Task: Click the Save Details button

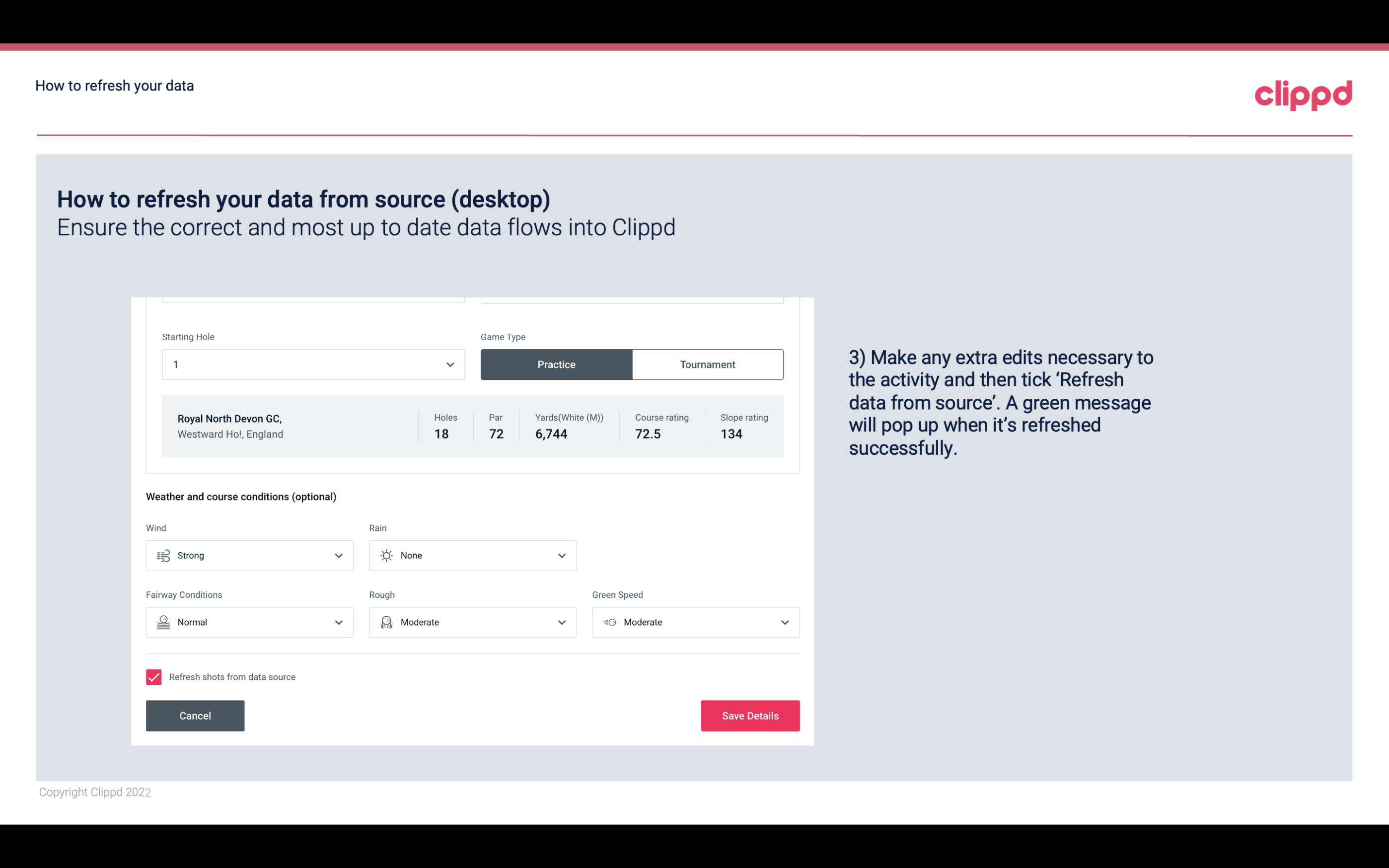Action: point(750,716)
